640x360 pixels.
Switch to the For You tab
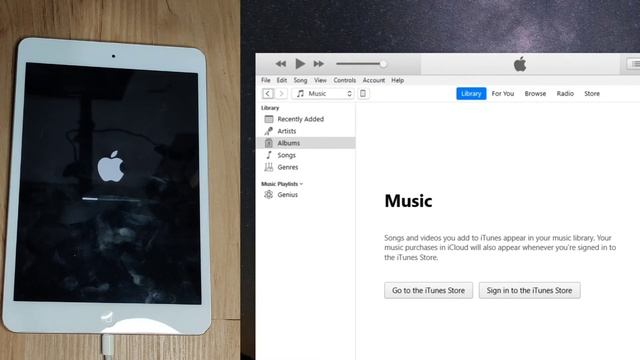(x=503, y=93)
